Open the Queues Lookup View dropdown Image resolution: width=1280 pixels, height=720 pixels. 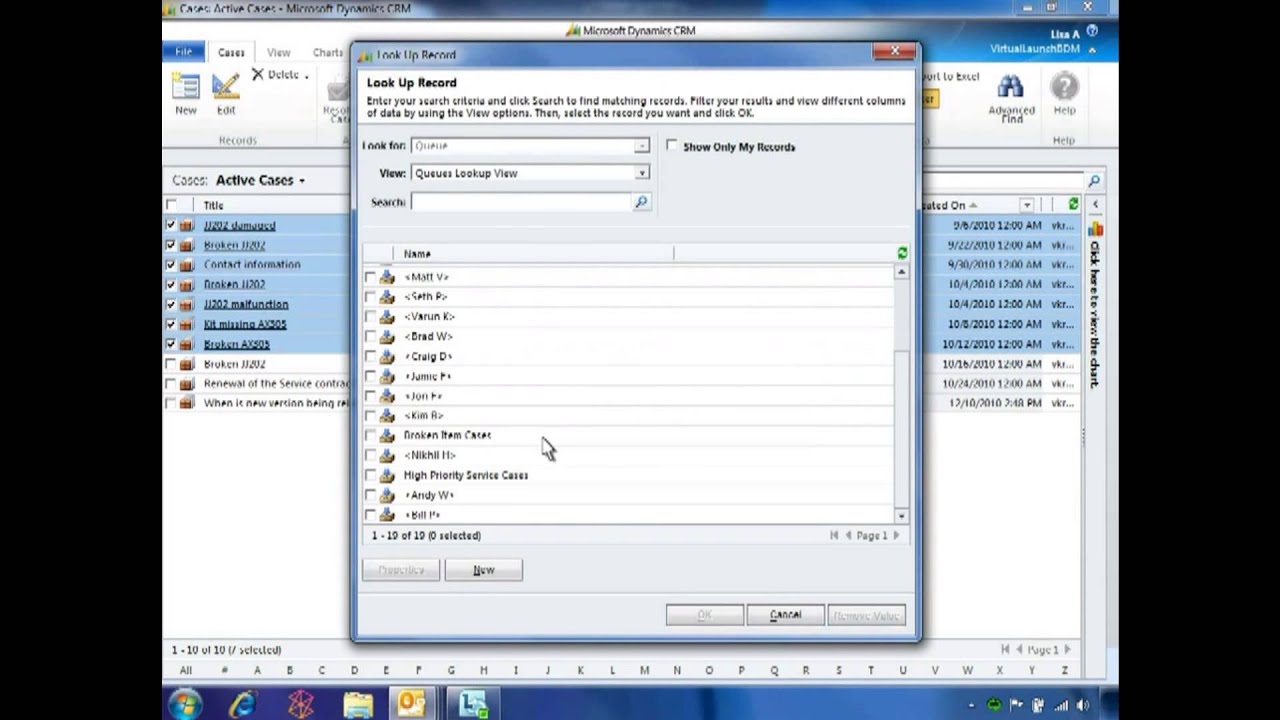[641, 173]
